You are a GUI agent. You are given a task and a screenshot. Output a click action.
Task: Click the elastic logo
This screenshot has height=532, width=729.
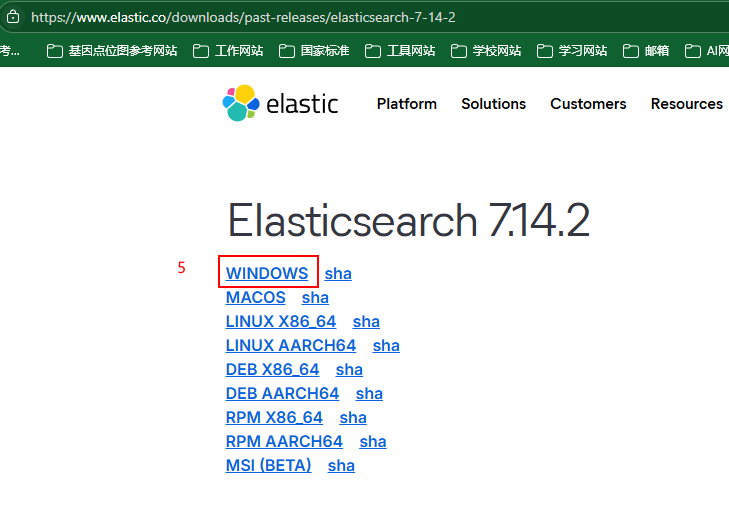click(280, 103)
